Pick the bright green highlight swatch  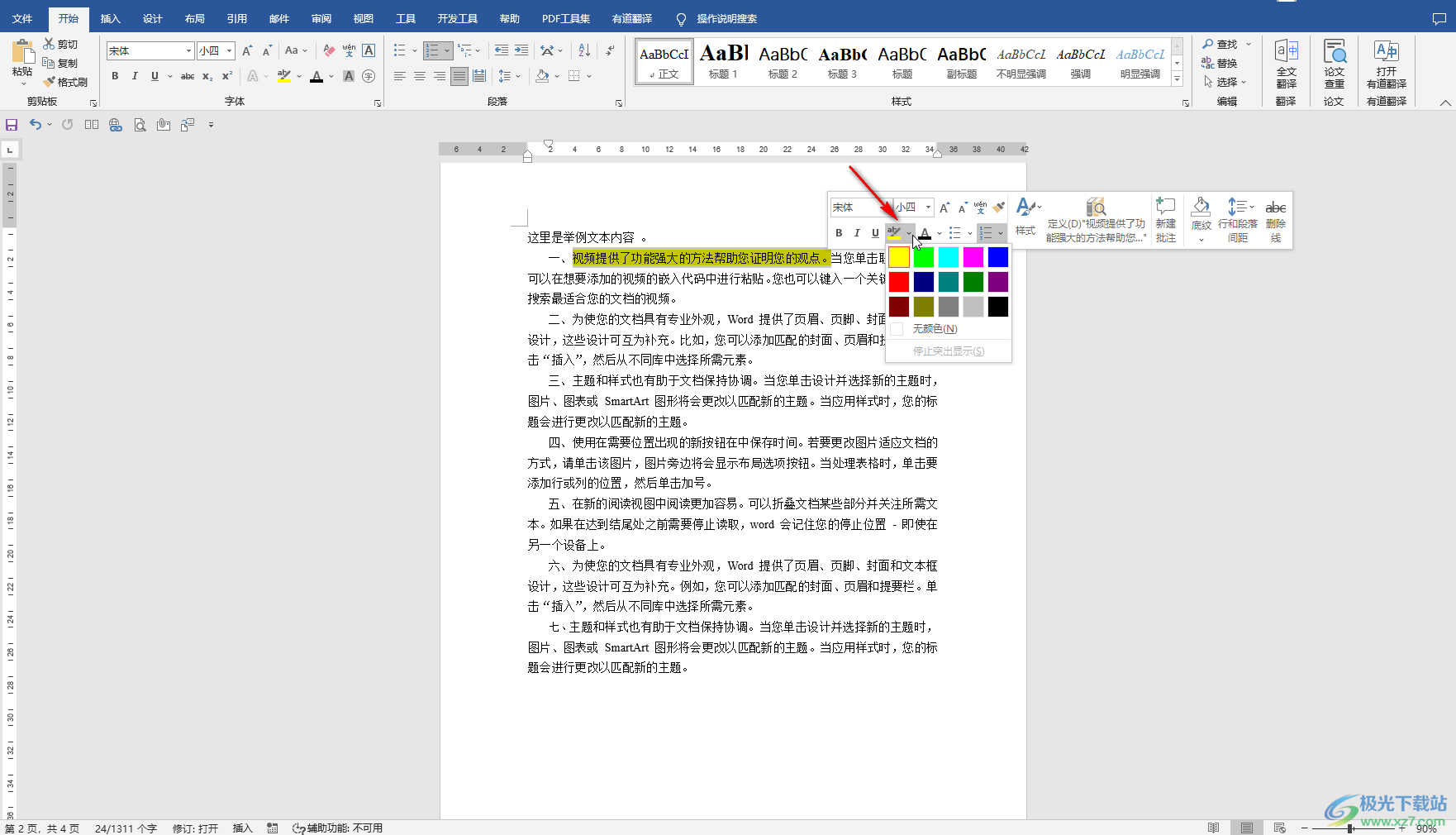coord(924,257)
